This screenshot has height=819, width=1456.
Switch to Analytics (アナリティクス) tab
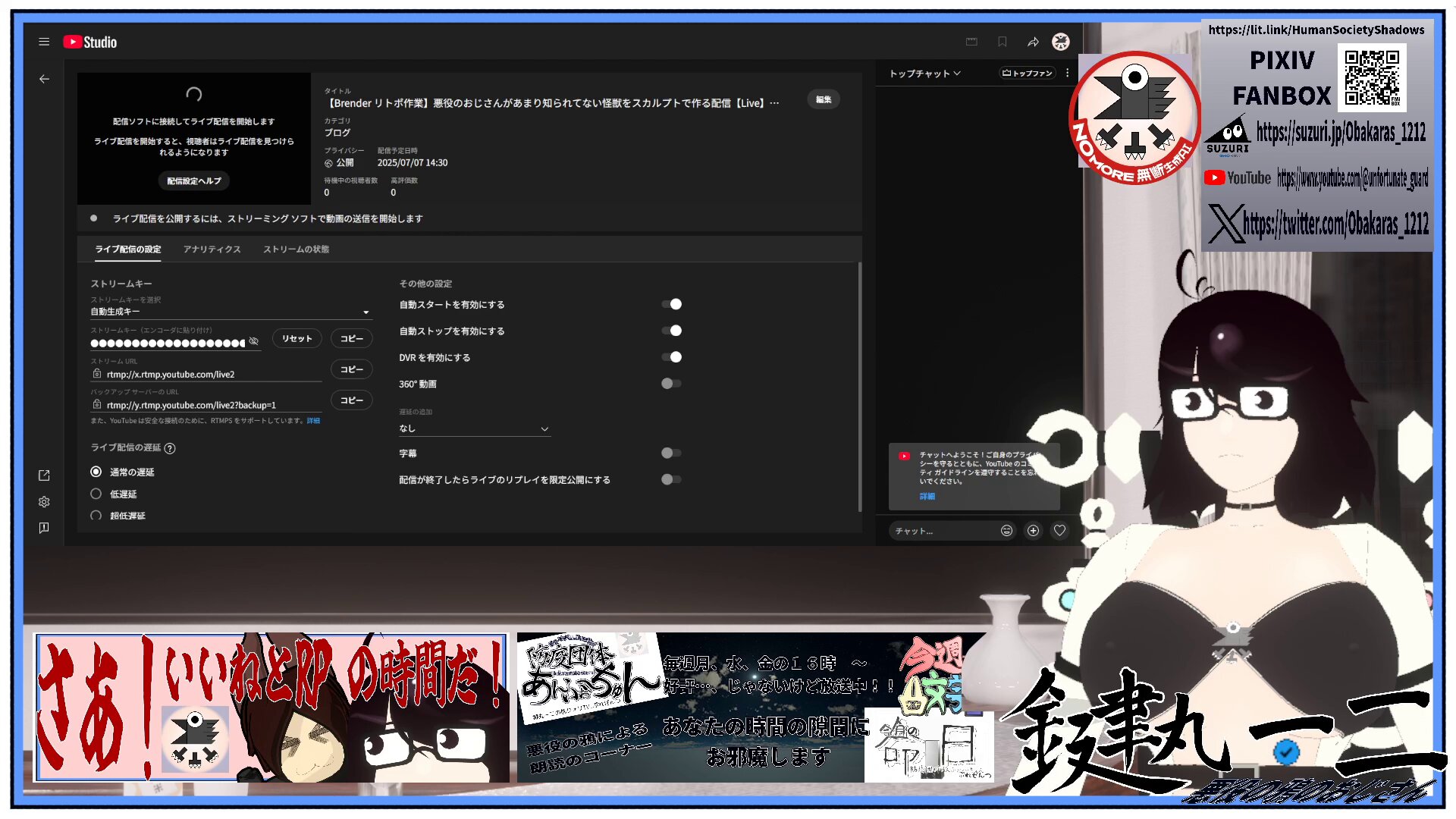(212, 249)
